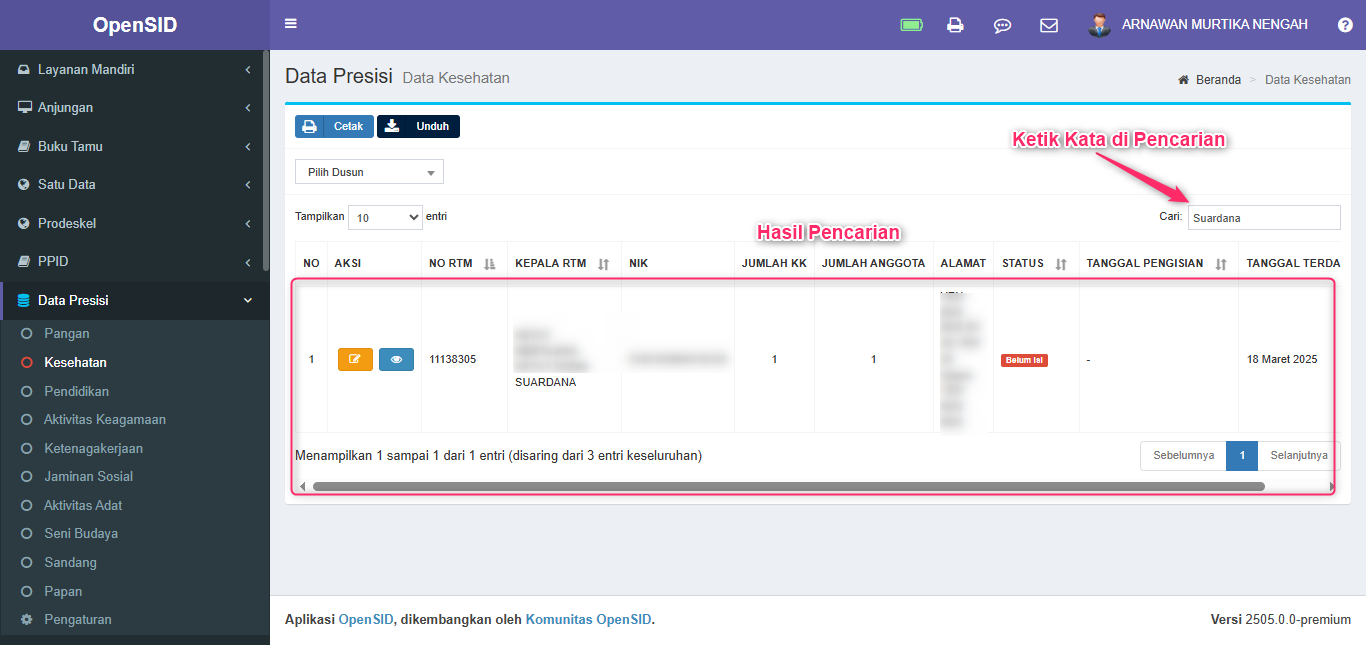The image size is (1366, 645).
Task: Click ARNAWAN MURTIKA NENGAH user name
Action: point(1215,25)
